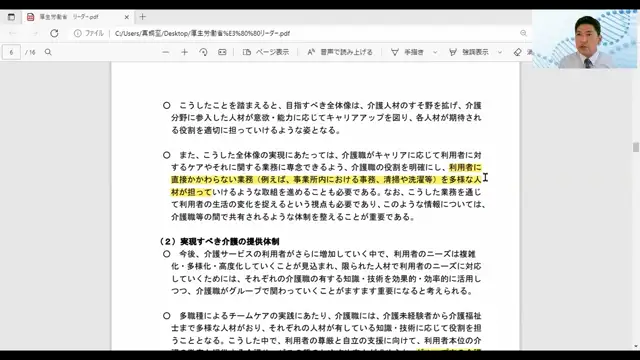Click the heading （２）実現すべき介護の提供体制

[x=219, y=242]
